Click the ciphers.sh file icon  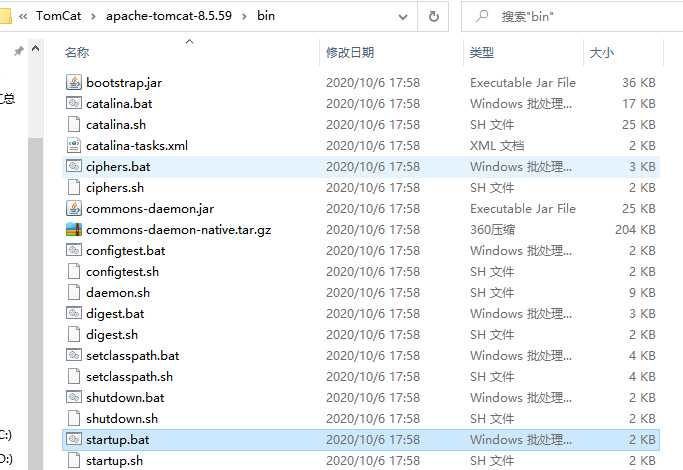(x=74, y=187)
